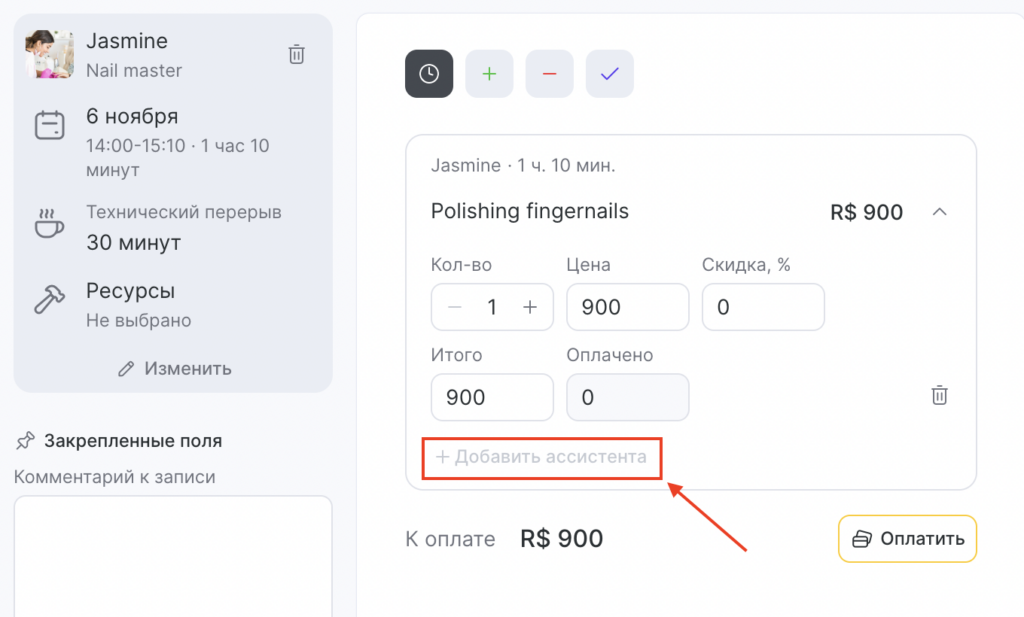Click the red minus status button

tap(549, 74)
